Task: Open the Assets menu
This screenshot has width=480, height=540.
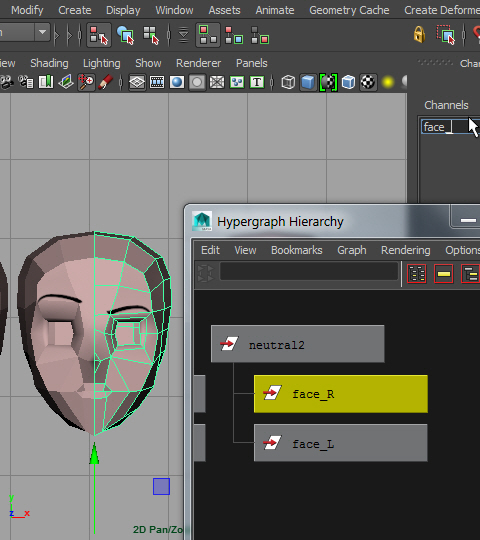Action: tap(224, 10)
